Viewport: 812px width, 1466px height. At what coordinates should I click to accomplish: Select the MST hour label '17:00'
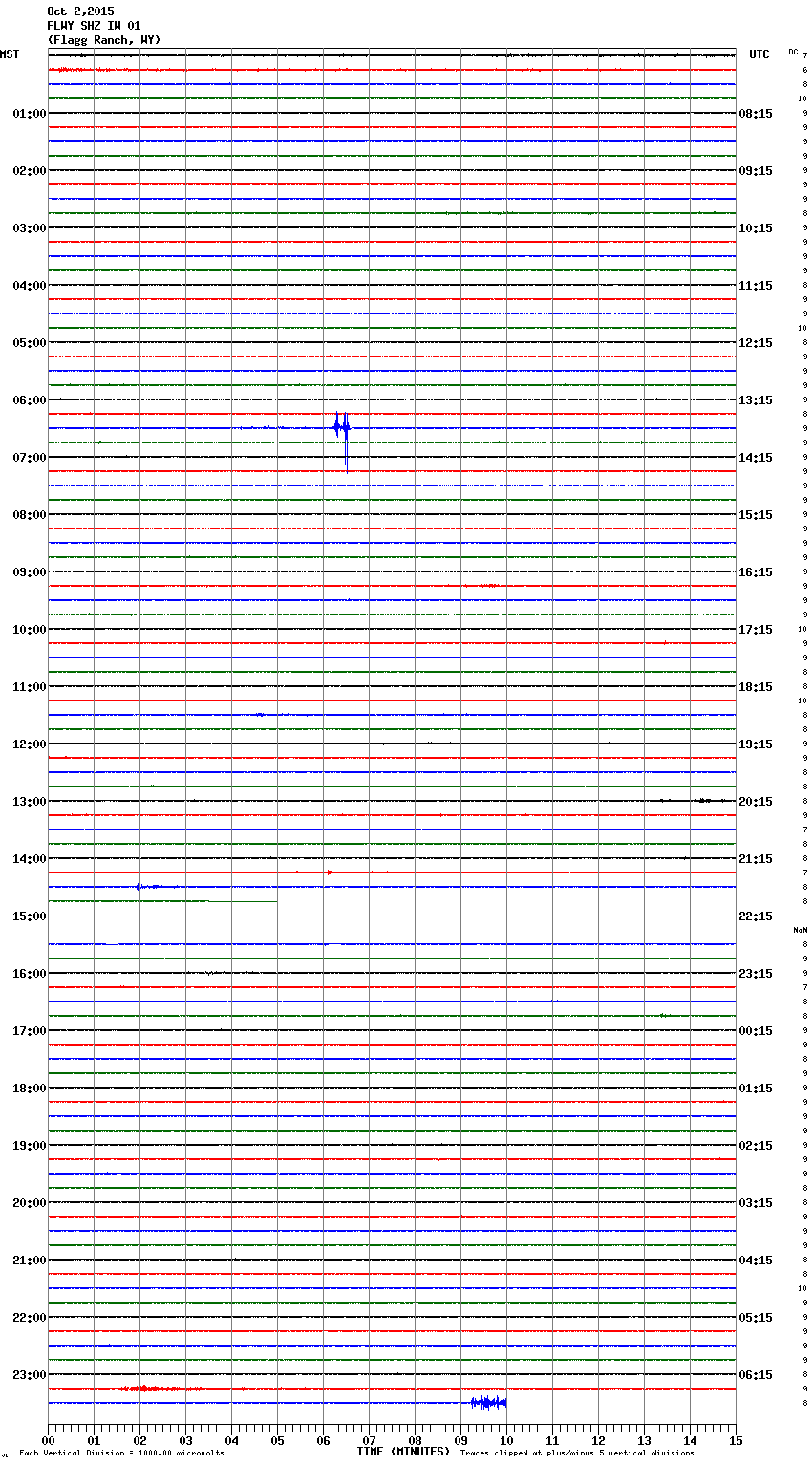[x=30, y=1031]
